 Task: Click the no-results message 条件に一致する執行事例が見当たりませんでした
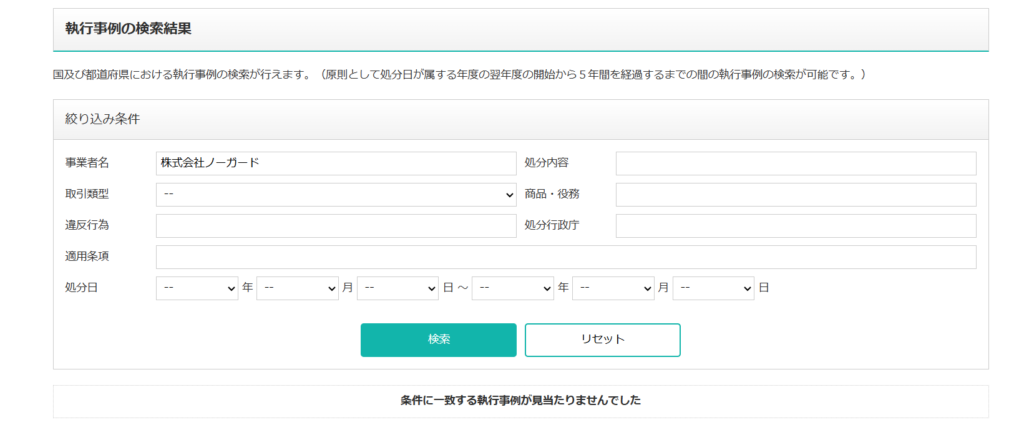point(520,401)
